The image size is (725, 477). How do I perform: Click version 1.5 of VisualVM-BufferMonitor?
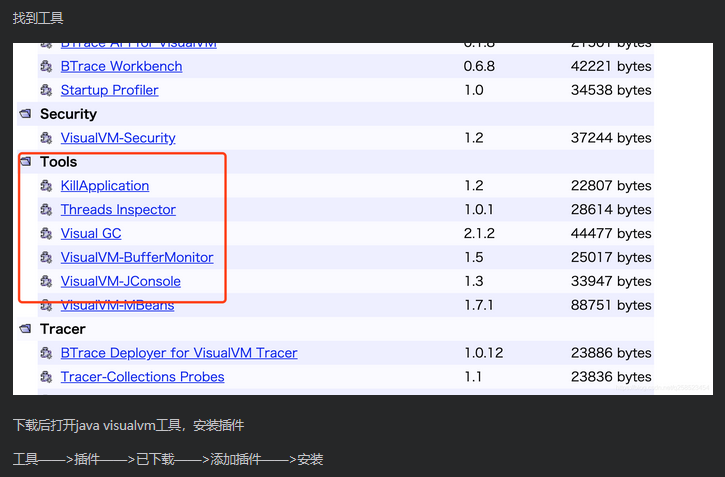(x=473, y=257)
